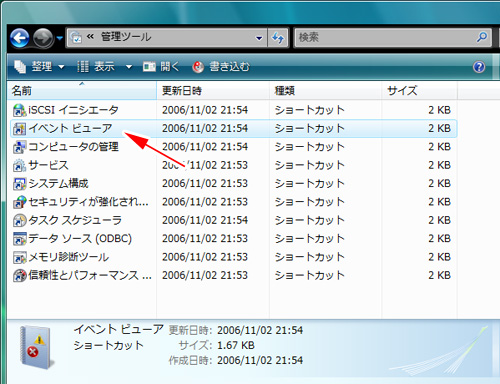This screenshot has width=500, height=384.
Task: Click the メモリ診断ツール shortcut icon
Action: click(x=19, y=257)
